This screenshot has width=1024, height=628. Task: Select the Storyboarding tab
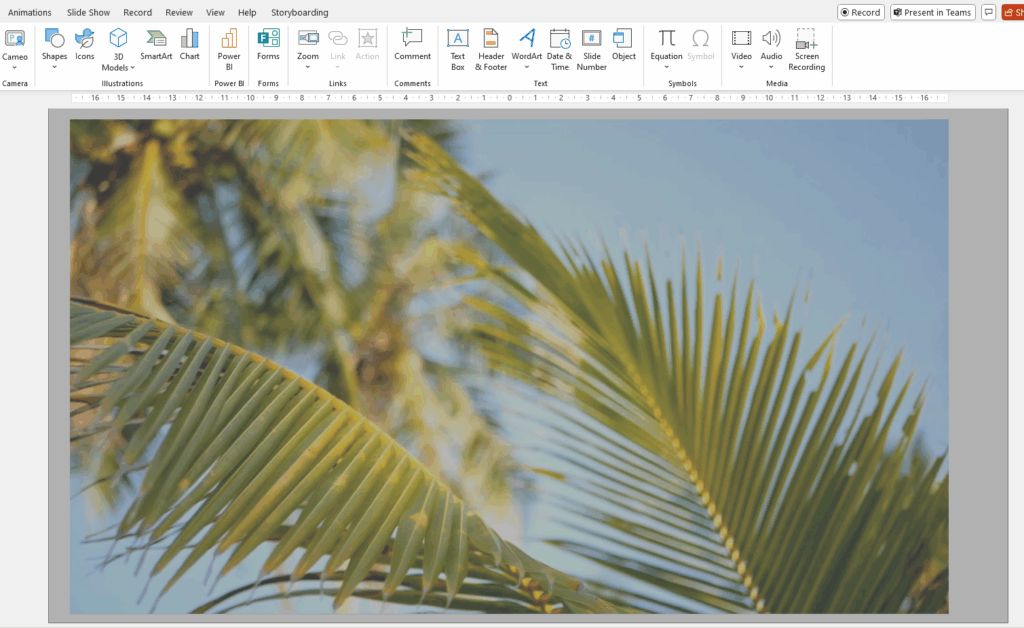(x=300, y=12)
